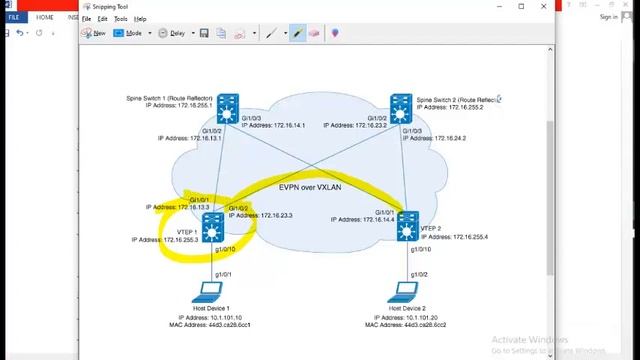640x360 pixels.
Task: Select the Pen tool
Action: pos(271,33)
